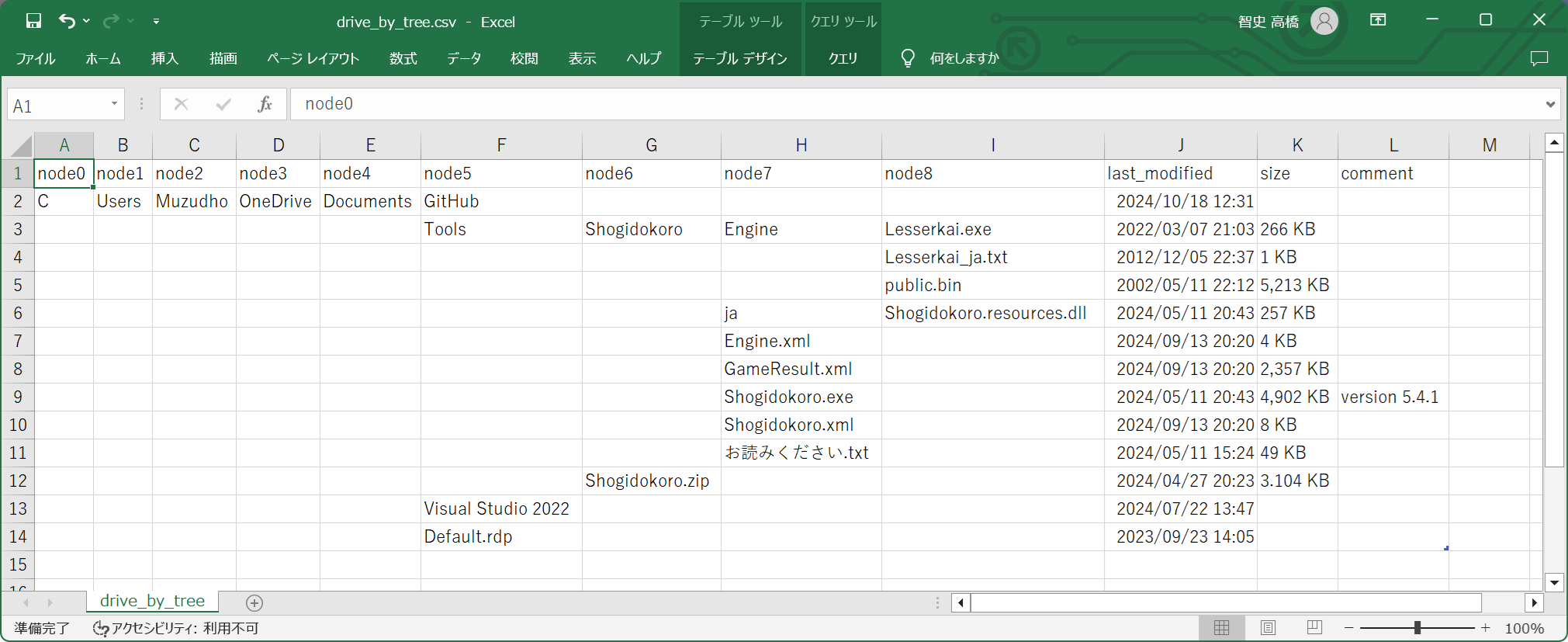Click the Insert Function fx icon
The width and height of the screenshot is (1568, 642).
(x=265, y=104)
